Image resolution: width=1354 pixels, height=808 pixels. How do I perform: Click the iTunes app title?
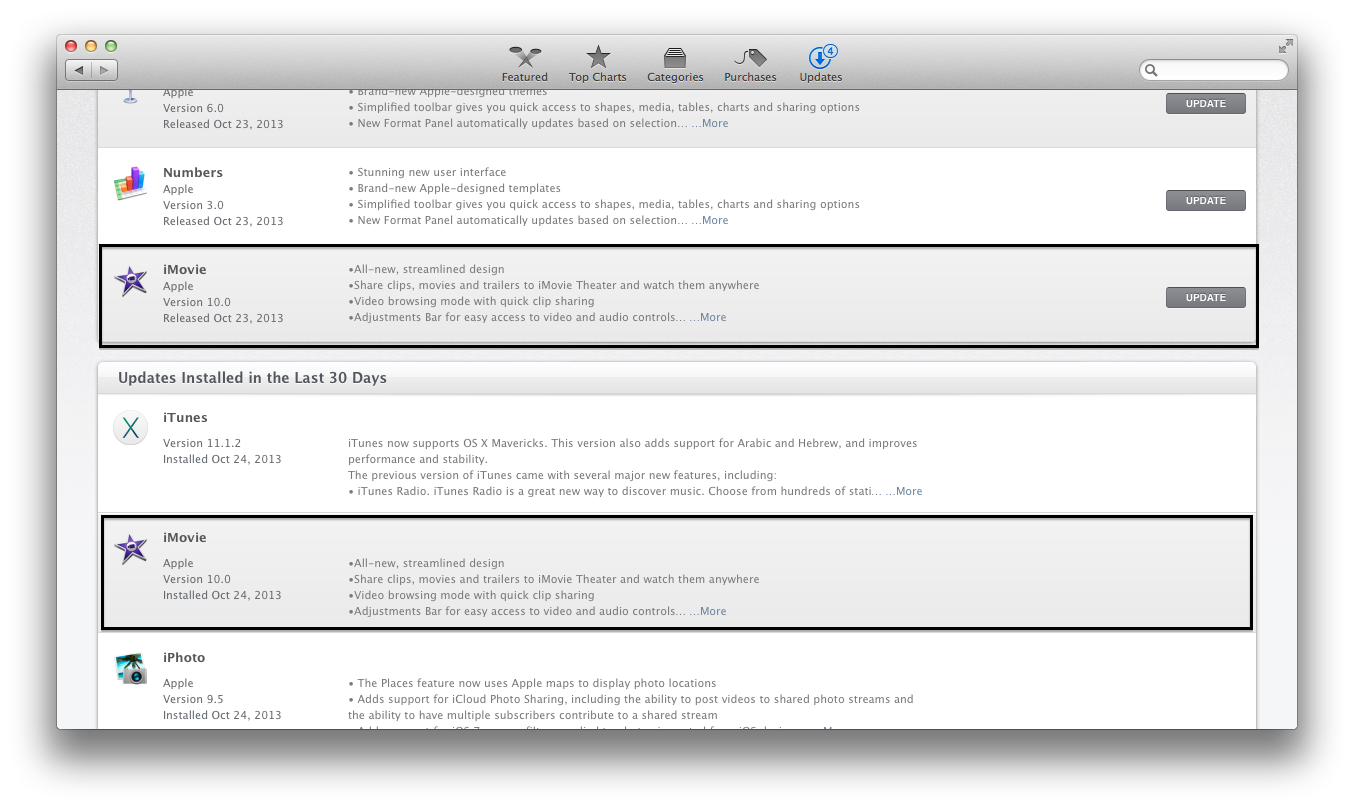tap(185, 417)
